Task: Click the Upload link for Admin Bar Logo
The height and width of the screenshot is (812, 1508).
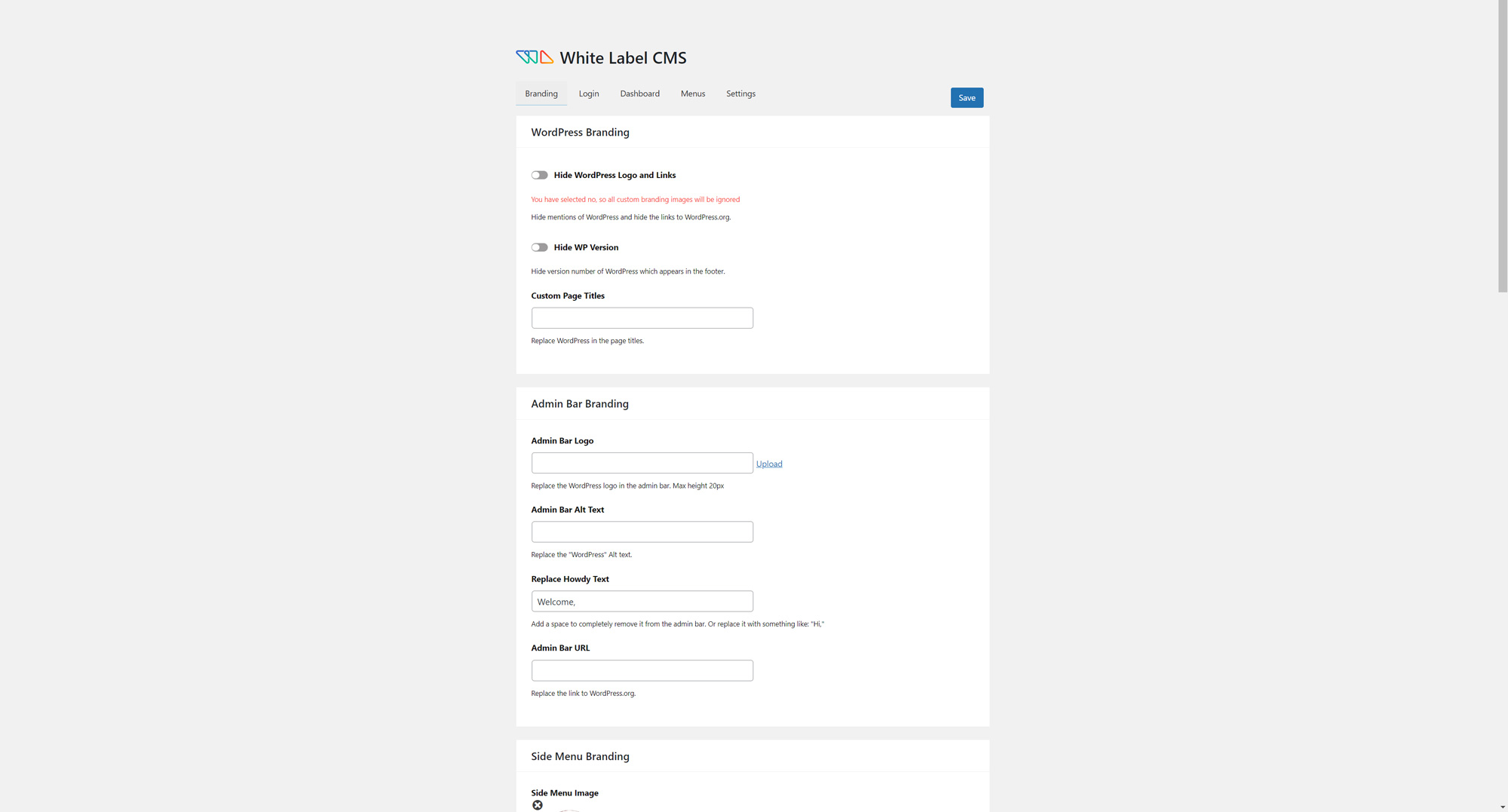Action: tap(769, 464)
